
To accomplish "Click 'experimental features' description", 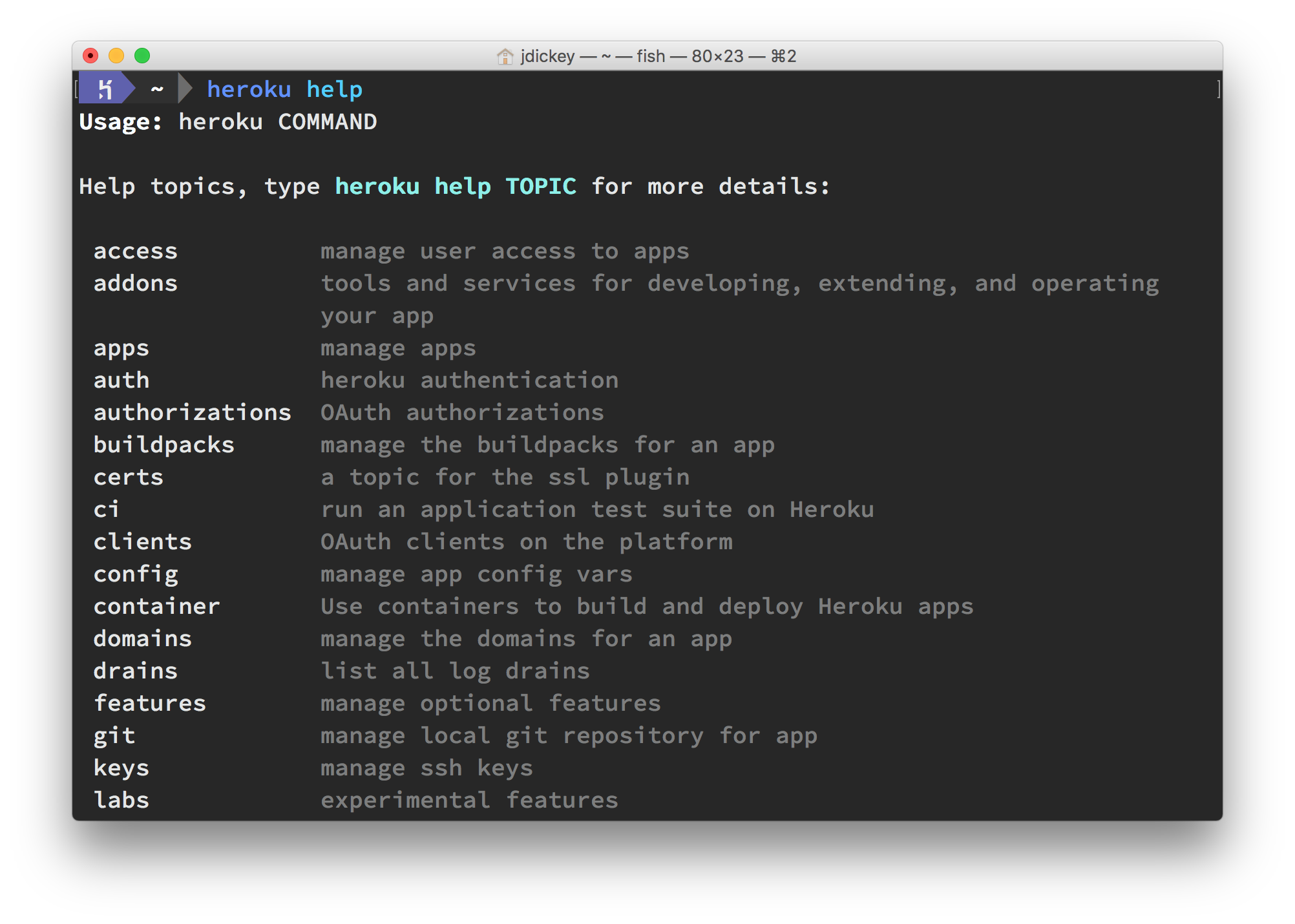I will [x=469, y=801].
